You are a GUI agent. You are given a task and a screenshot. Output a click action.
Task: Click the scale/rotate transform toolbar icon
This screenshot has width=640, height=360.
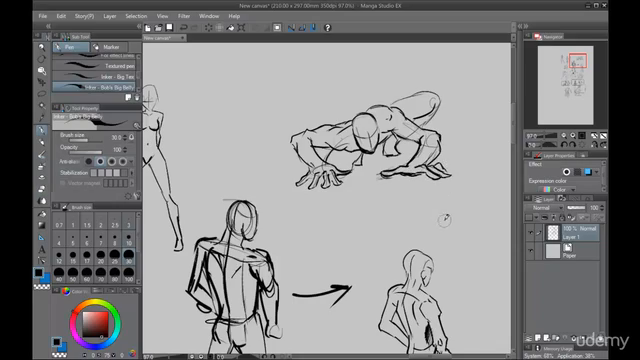pyautogui.click(x=241, y=28)
